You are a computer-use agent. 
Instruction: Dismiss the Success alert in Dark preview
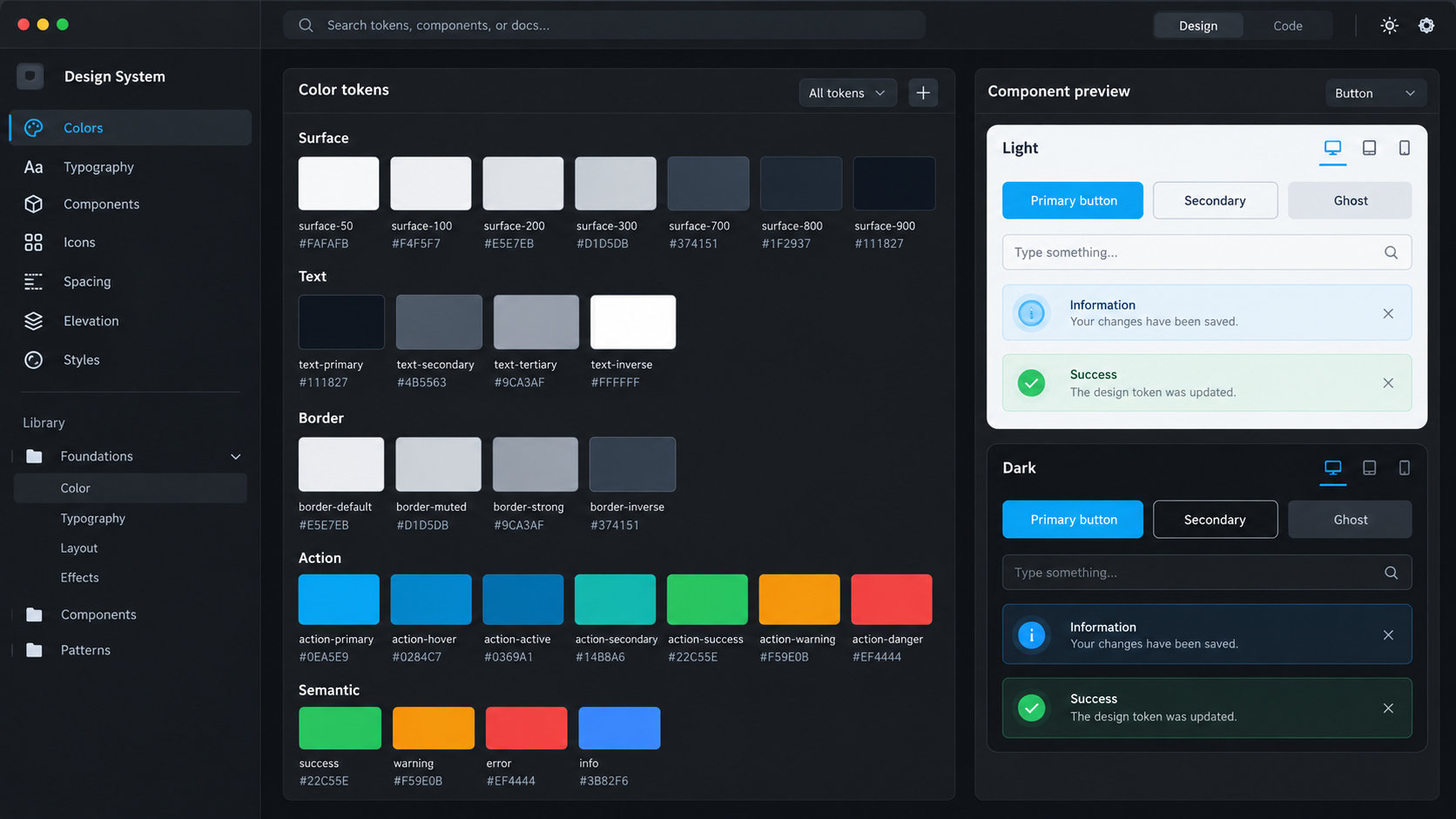[1388, 708]
